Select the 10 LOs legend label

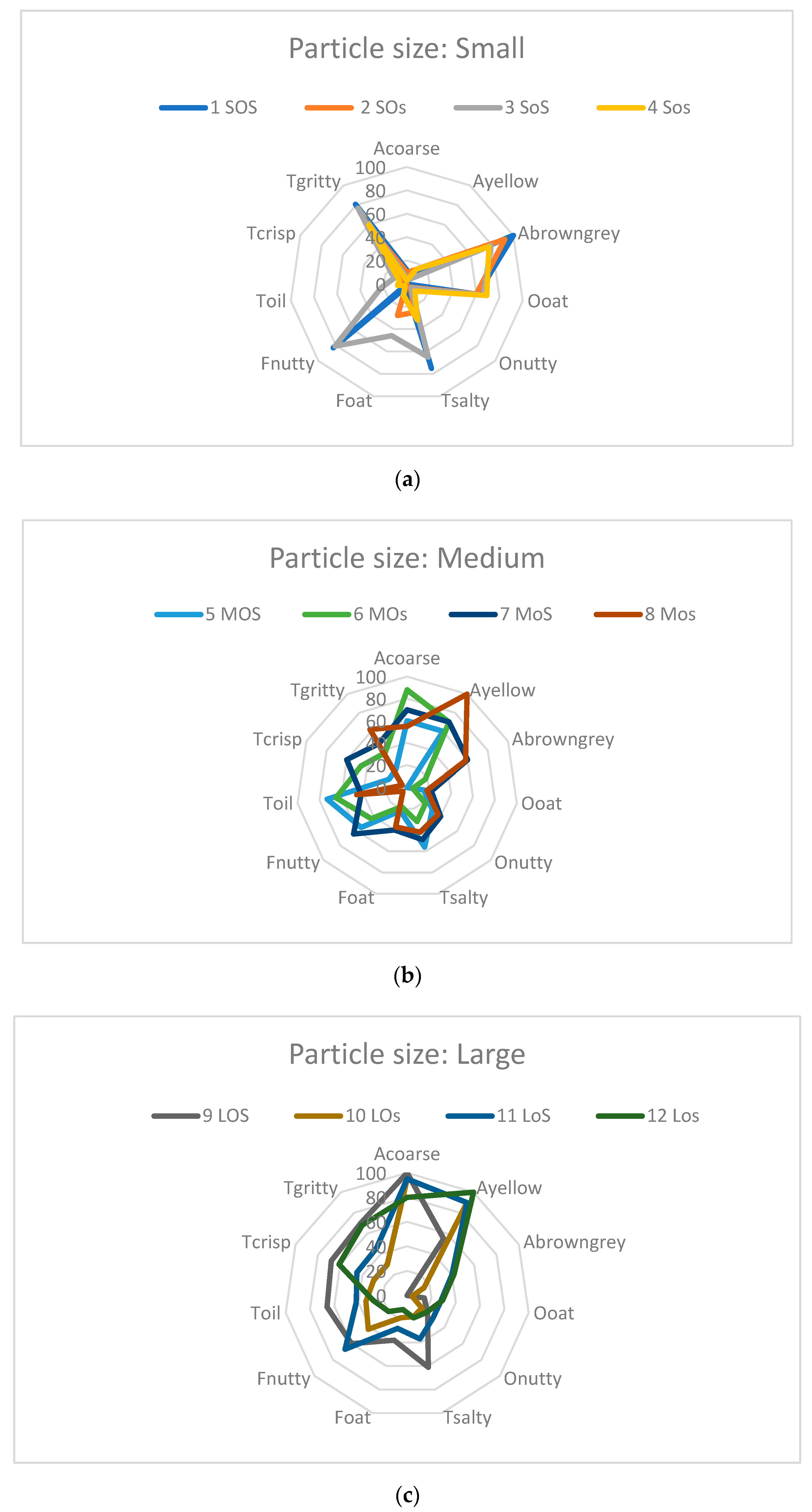pos(373,1116)
